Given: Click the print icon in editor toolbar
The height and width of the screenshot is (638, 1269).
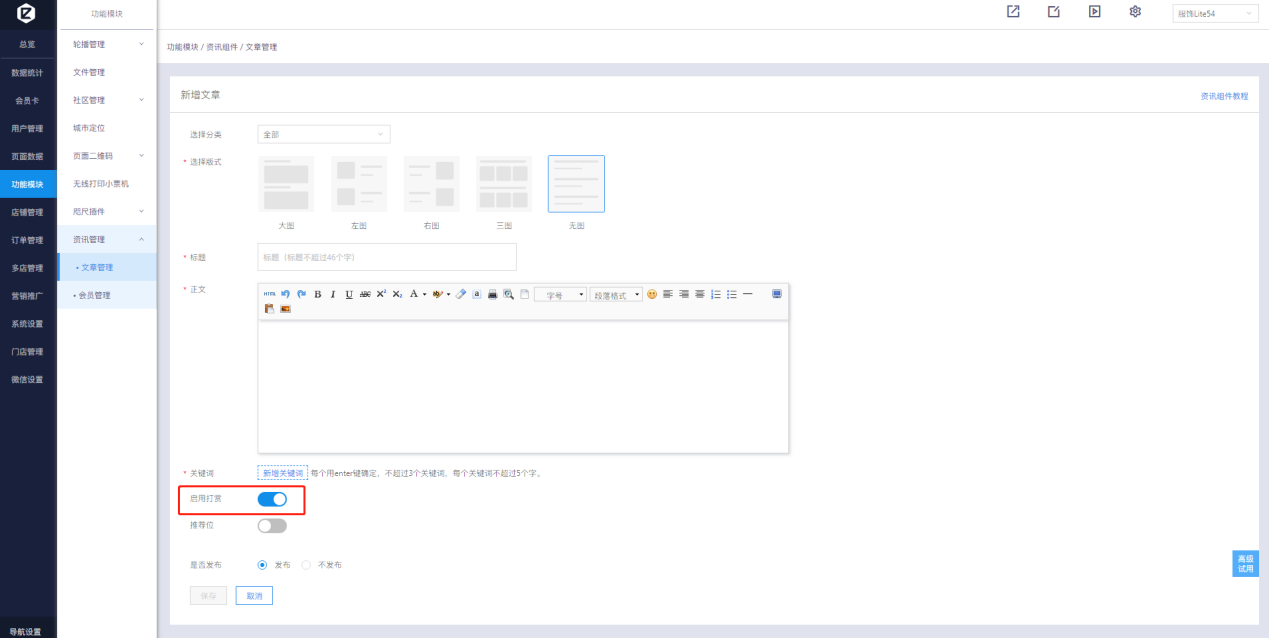Looking at the screenshot, I should 492,294.
